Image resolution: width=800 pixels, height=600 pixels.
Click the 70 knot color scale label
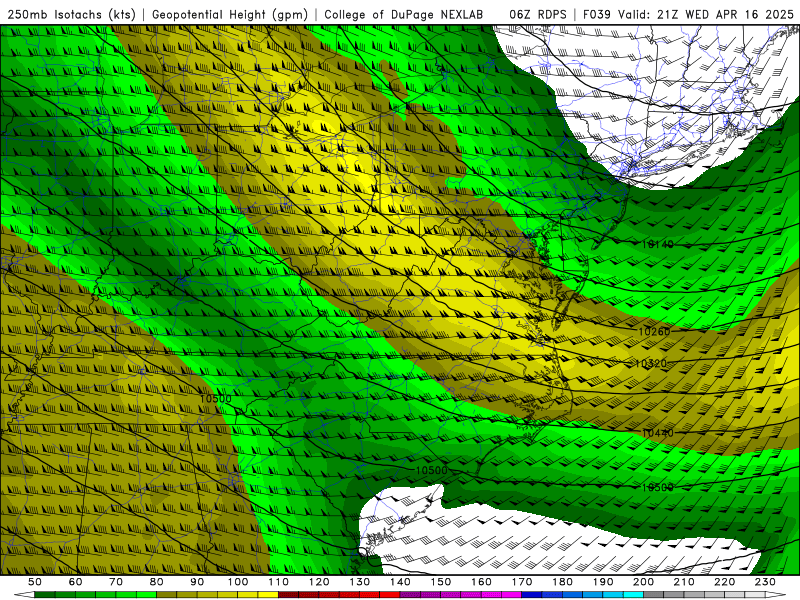(116, 582)
